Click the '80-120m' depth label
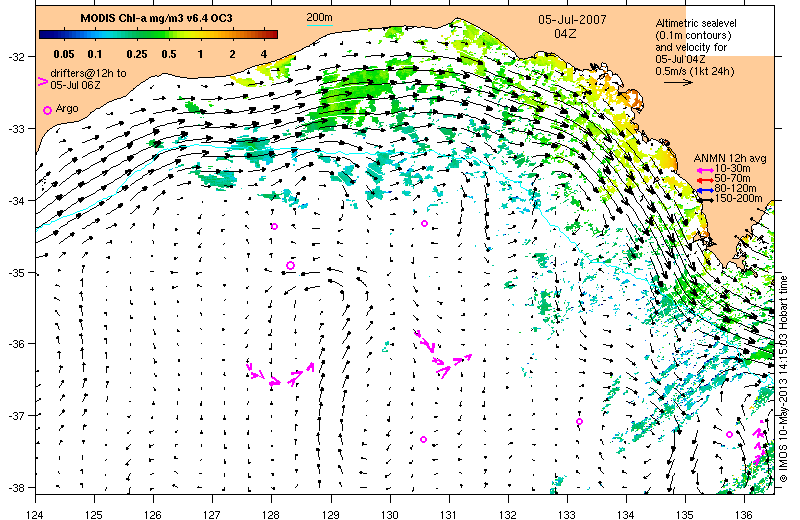Image resolution: width=800 pixels, height=520 pixels. click(x=735, y=188)
